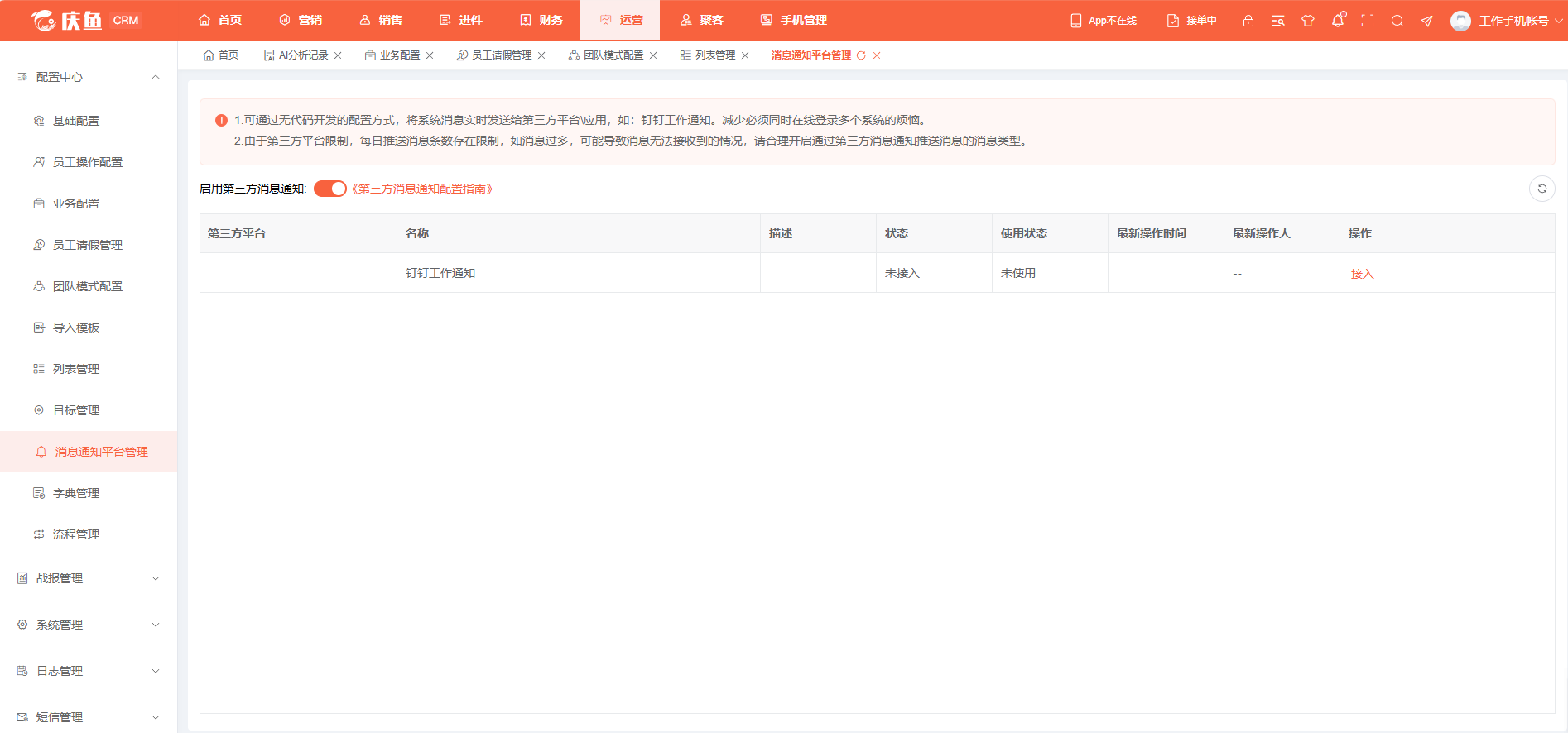Click the user avatar picture

[x=1460, y=21]
